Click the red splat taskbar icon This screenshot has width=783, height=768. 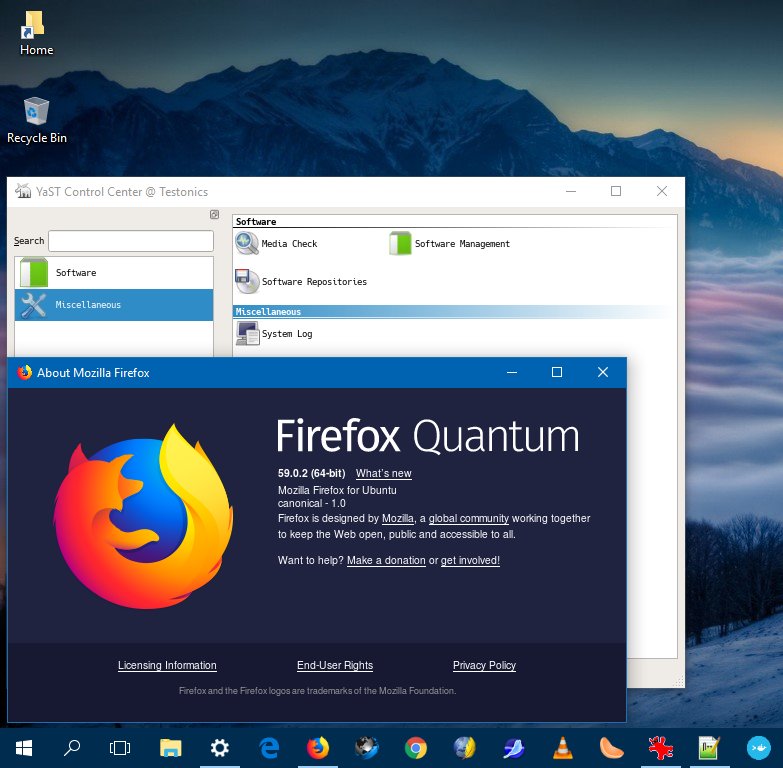point(660,748)
